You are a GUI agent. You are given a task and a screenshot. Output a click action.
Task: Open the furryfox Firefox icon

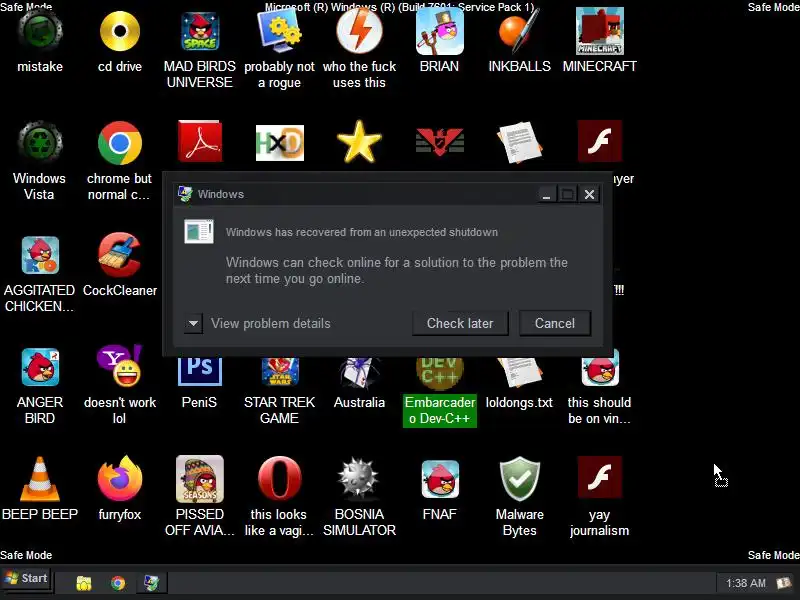[120, 479]
